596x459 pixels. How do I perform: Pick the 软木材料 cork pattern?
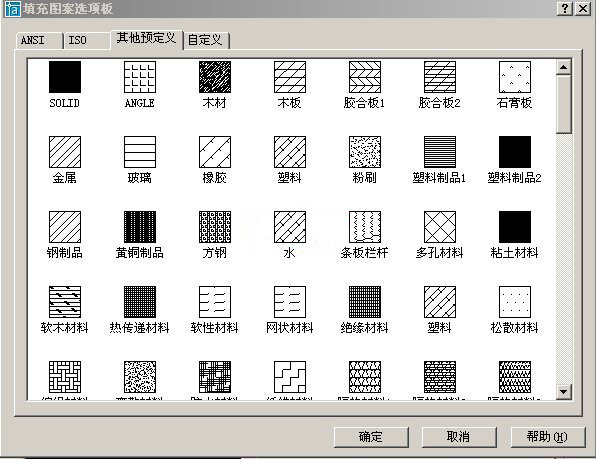(x=65, y=302)
